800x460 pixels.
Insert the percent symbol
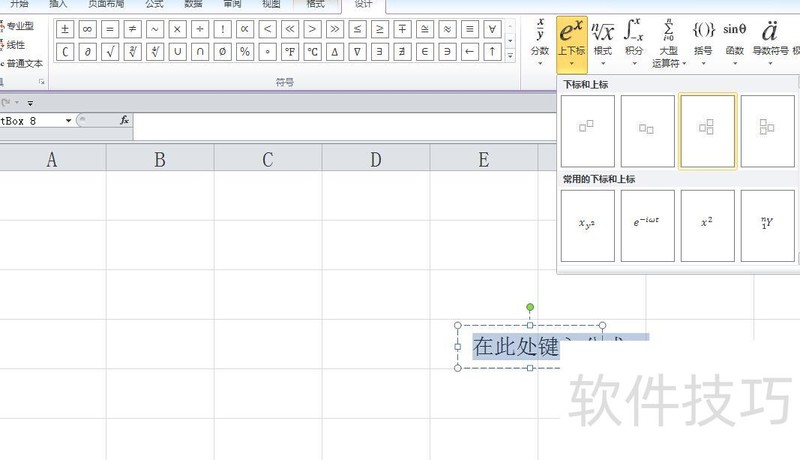tap(245, 51)
